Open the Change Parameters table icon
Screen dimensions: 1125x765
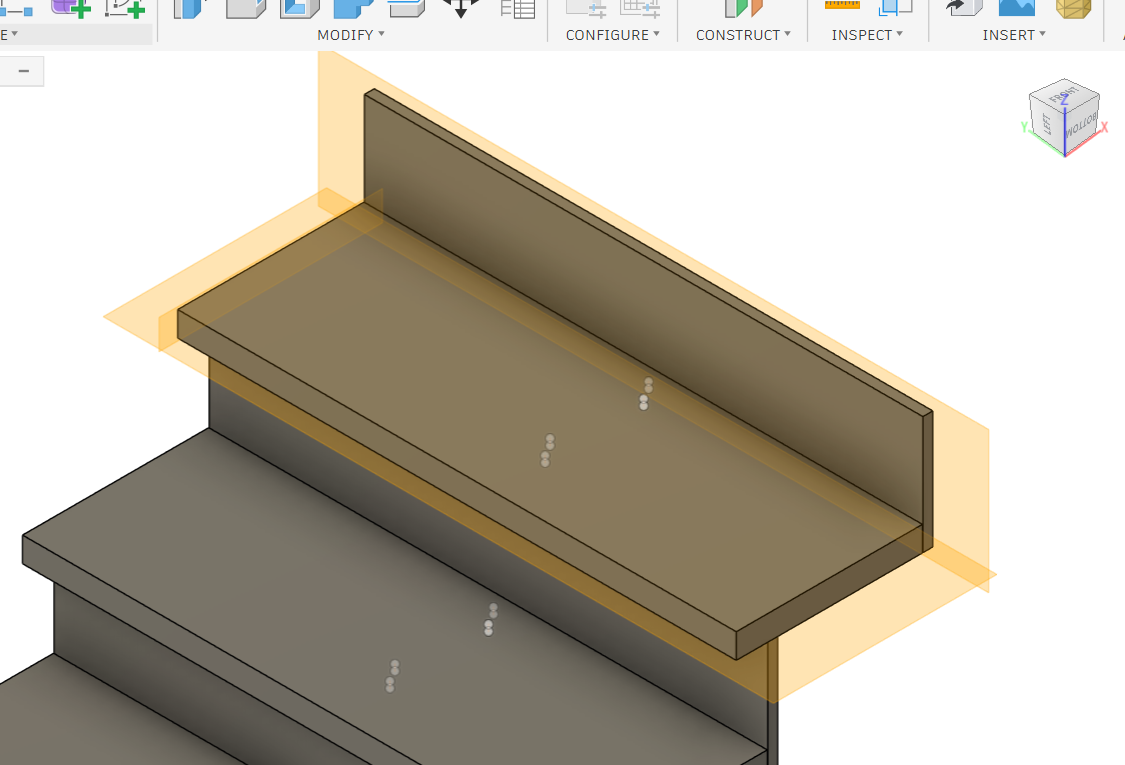click(x=517, y=8)
